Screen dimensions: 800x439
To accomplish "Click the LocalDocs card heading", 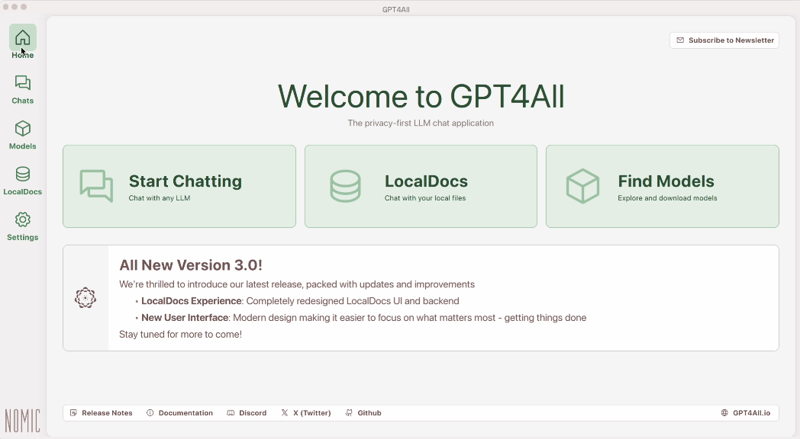I will tap(426, 181).
